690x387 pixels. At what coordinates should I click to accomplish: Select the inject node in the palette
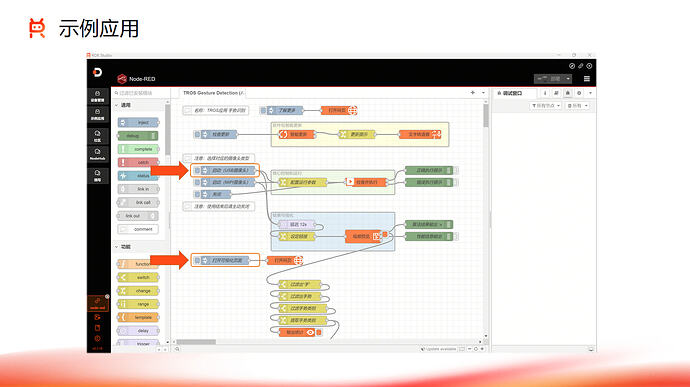pyautogui.click(x=138, y=122)
